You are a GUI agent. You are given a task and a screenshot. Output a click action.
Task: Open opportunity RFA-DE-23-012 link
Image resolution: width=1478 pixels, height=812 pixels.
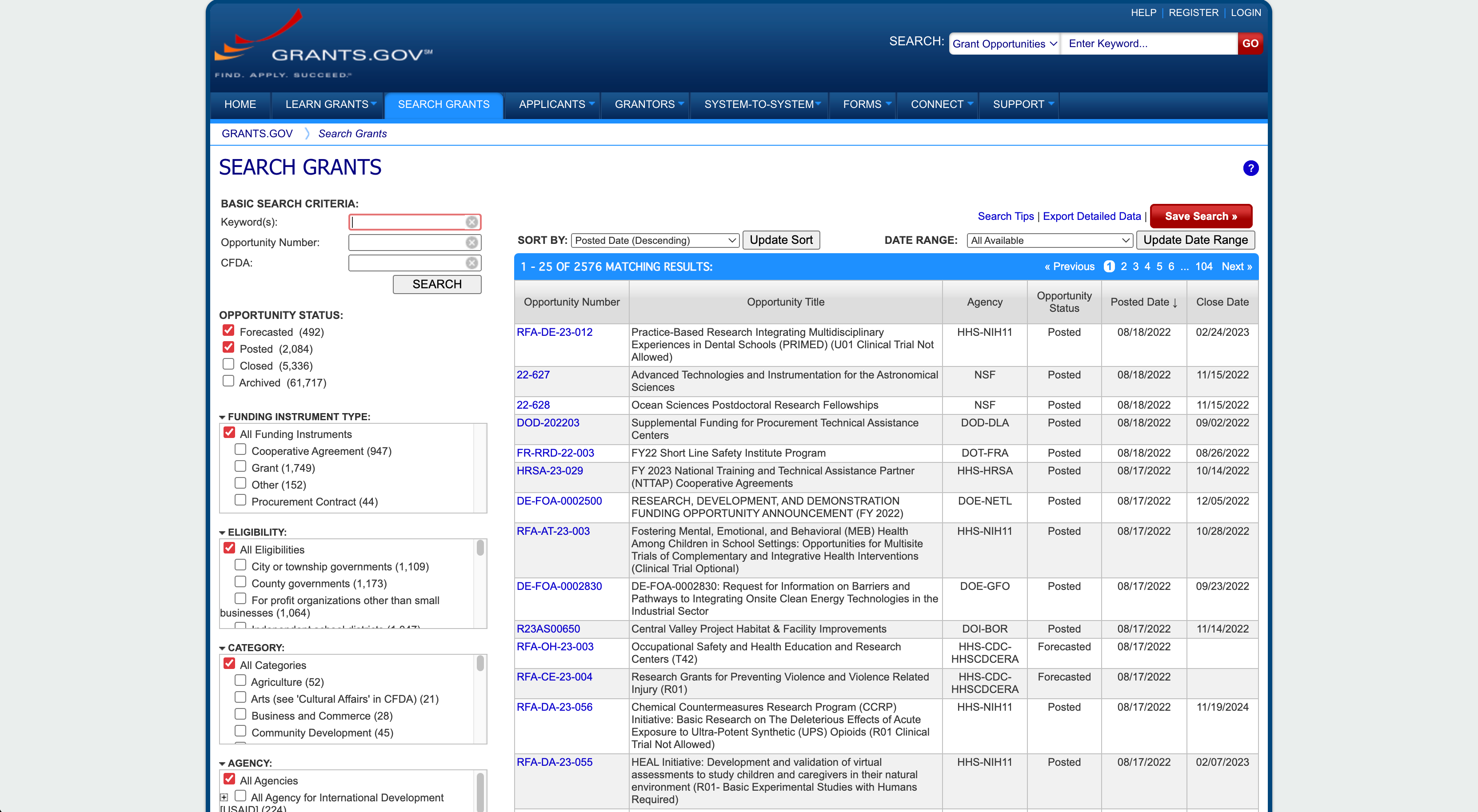[554, 332]
